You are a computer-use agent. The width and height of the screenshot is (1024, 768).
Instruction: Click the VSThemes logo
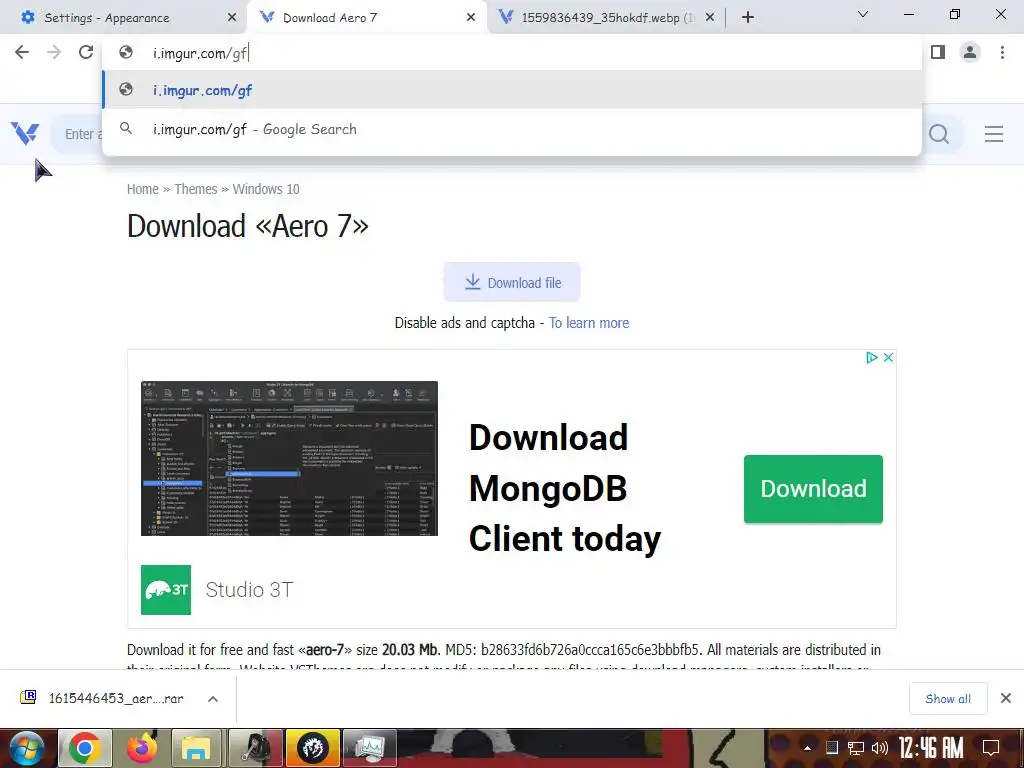[x=25, y=134]
